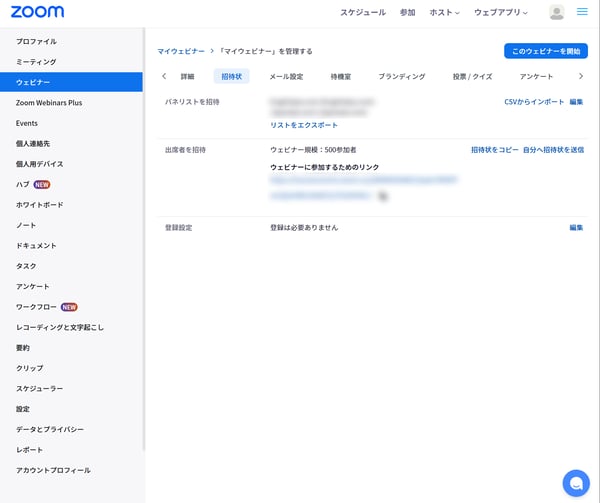Expand the ウェブアプリ dropdown menu

(502, 12)
